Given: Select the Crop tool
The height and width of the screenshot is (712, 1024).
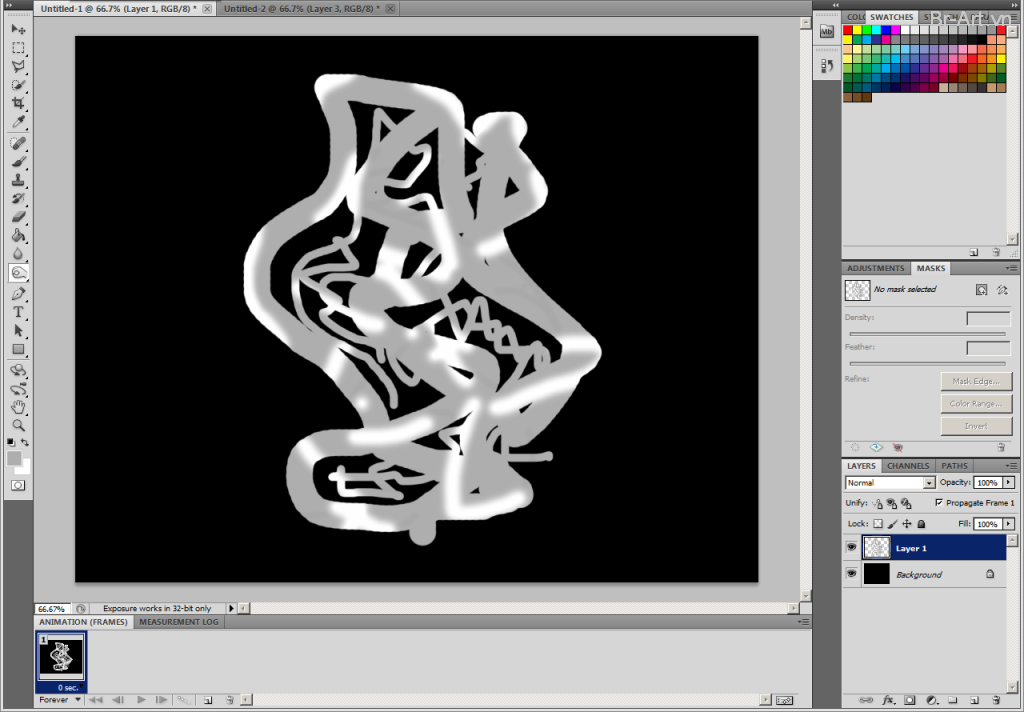Looking at the screenshot, I should point(18,104).
